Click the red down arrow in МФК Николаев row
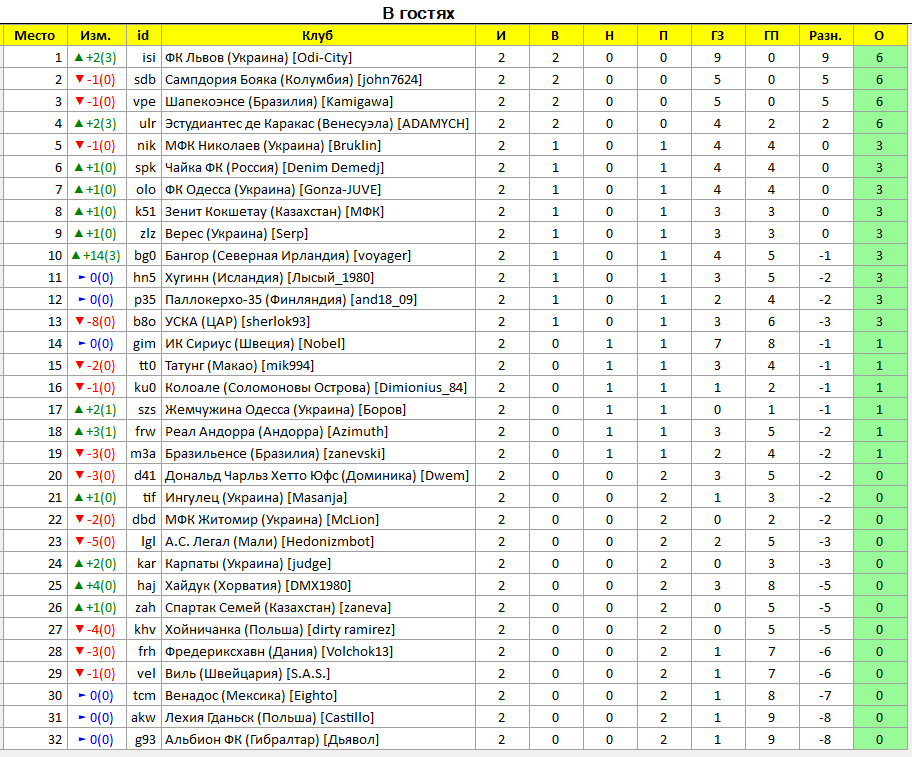The image size is (912, 757). coord(80,145)
